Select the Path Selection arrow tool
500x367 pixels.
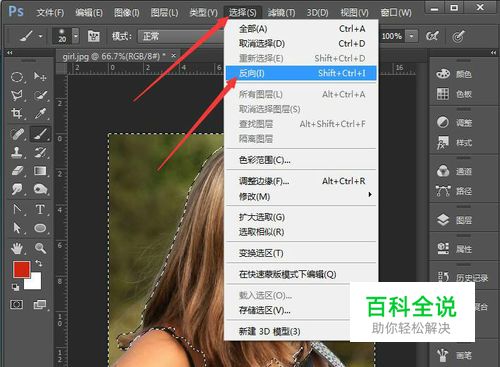[x=17, y=228]
